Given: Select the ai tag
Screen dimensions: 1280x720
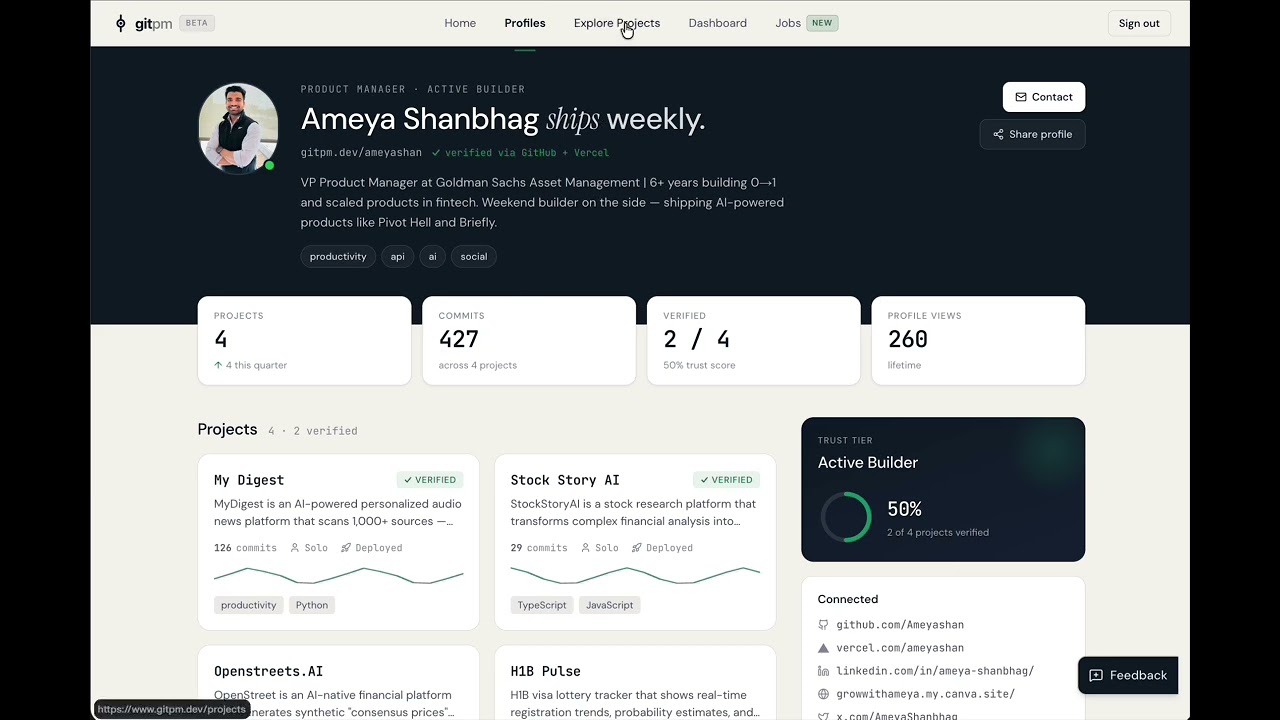Looking at the screenshot, I should (432, 257).
